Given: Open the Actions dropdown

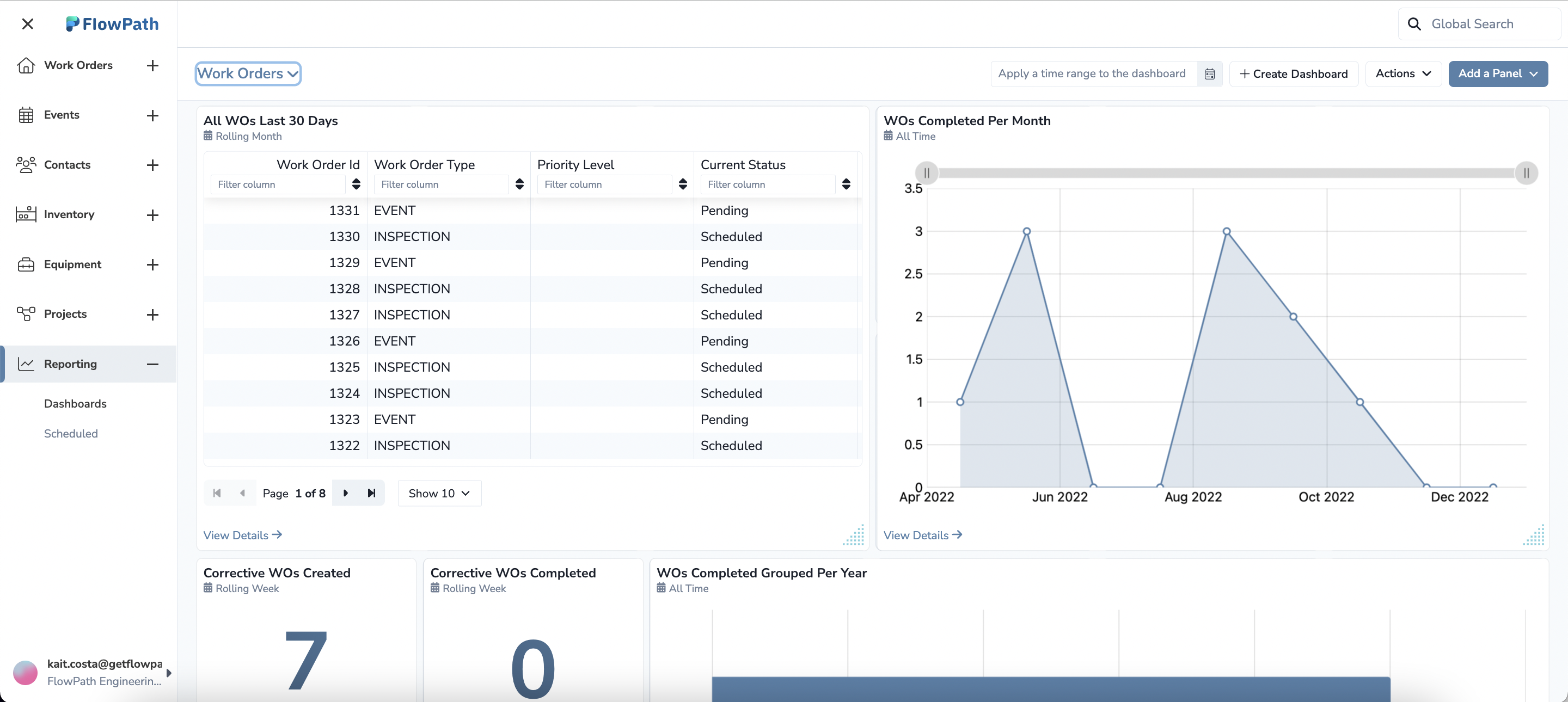Looking at the screenshot, I should pos(1402,73).
